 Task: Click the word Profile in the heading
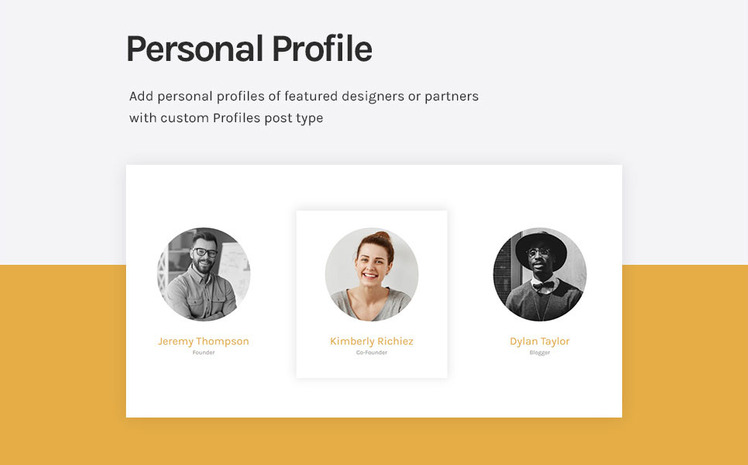[x=322, y=49]
